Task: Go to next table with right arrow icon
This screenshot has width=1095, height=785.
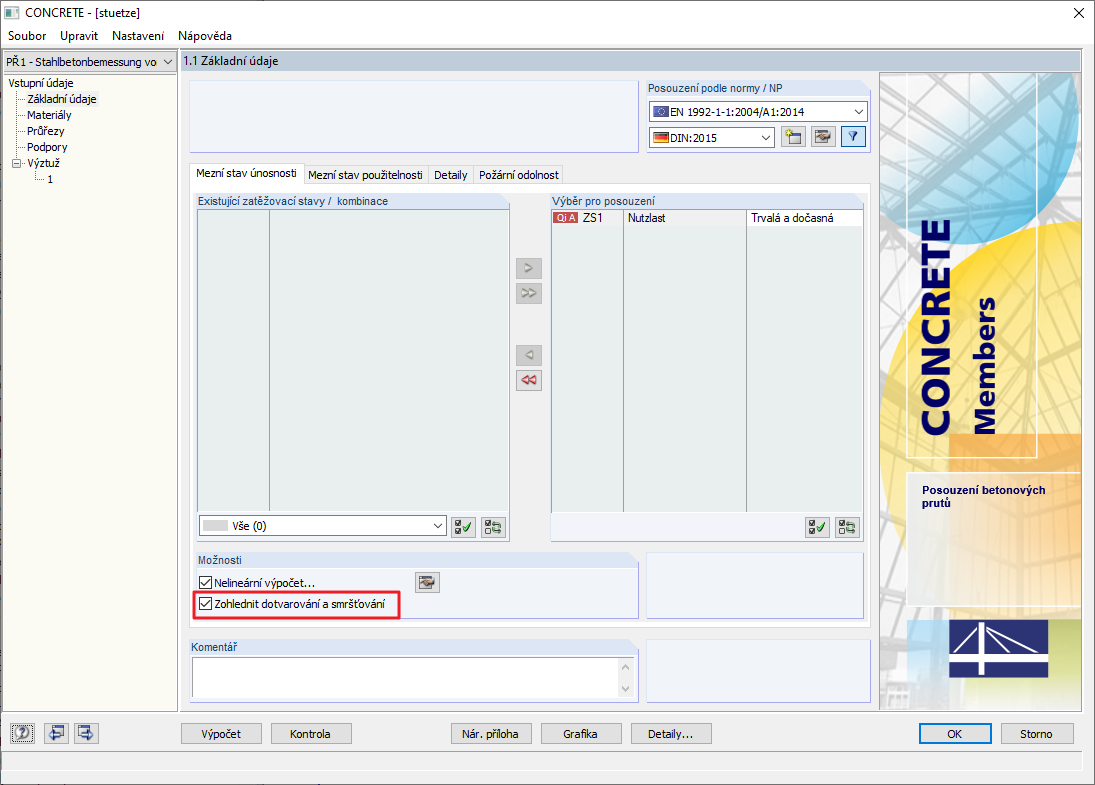Action: pos(86,733)
